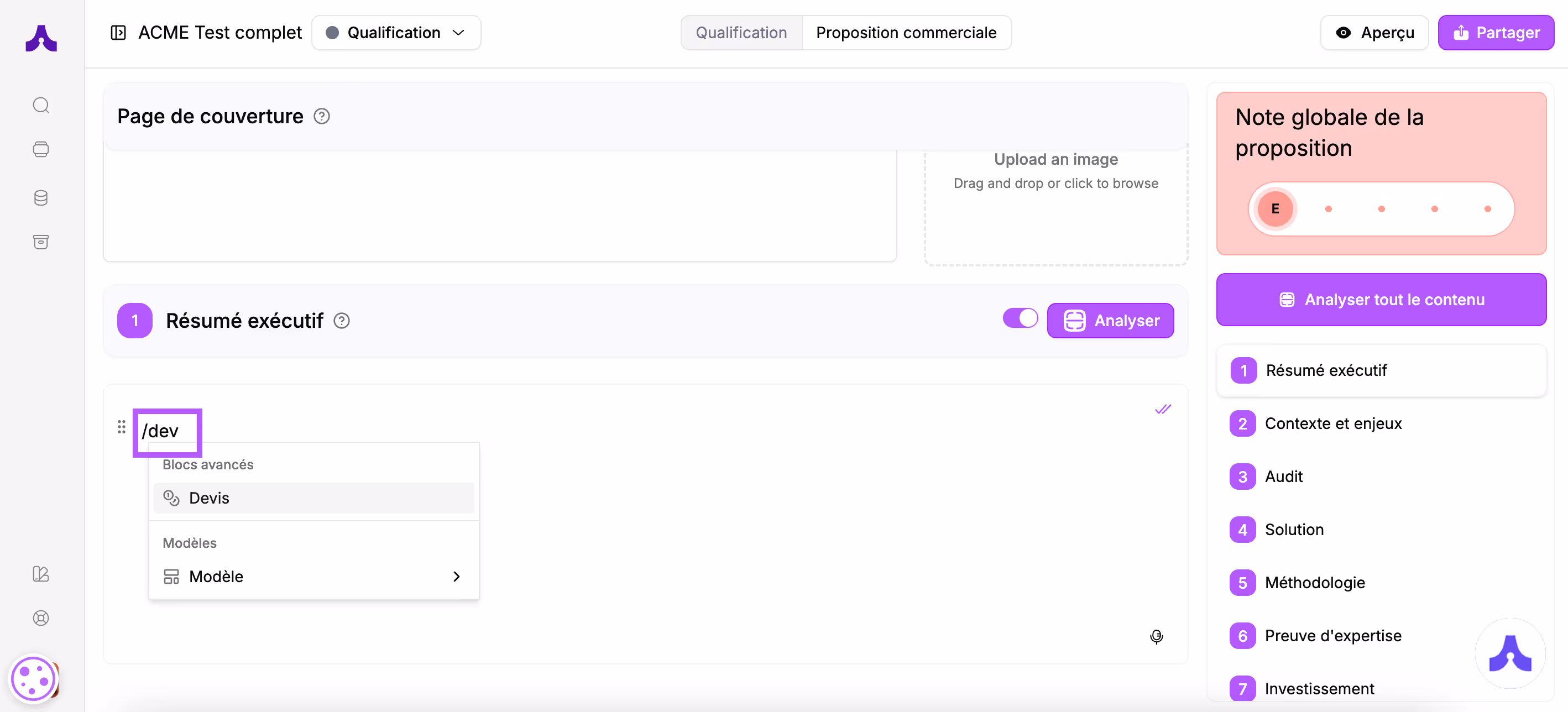Go to Méthodologie section in outline

point(1314,583)
